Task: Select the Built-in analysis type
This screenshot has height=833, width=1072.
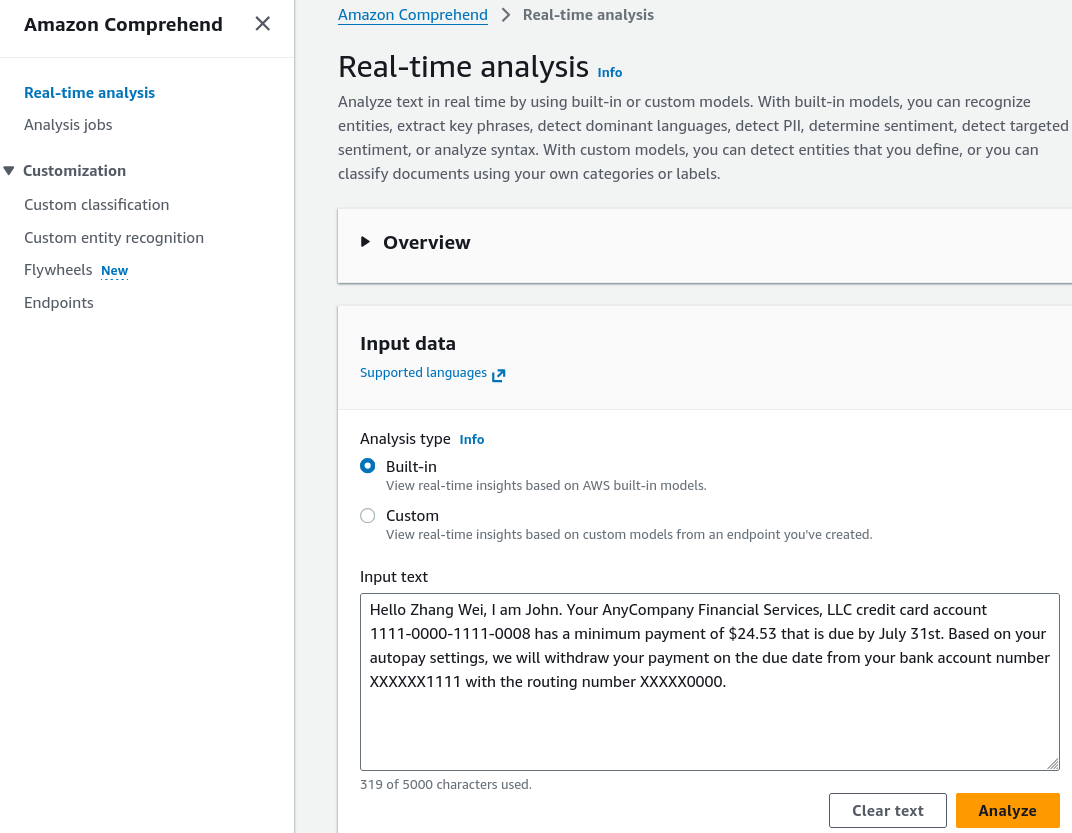Action: coord(368,466)
